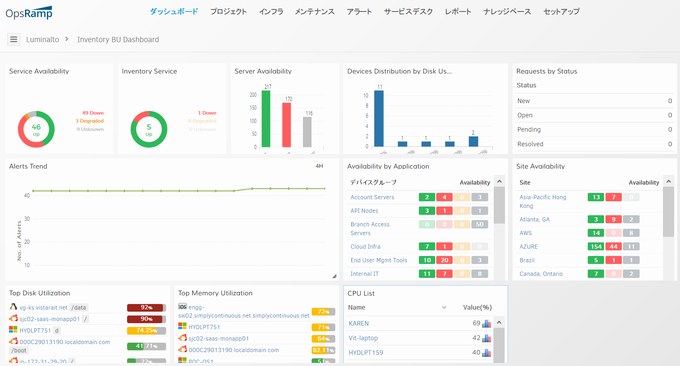Open the Account Servers device group

(372, 197)
